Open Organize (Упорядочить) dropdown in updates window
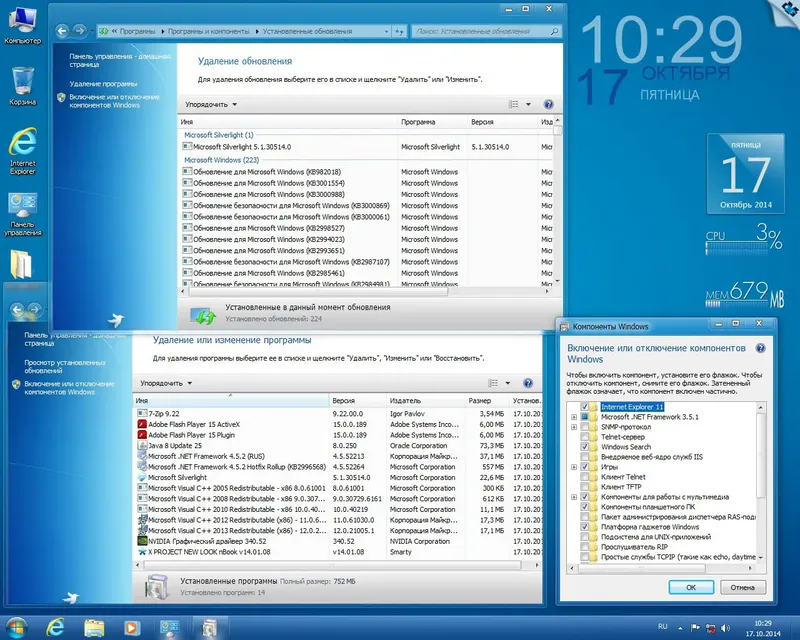The image size is (800, 640). point(211,105)
